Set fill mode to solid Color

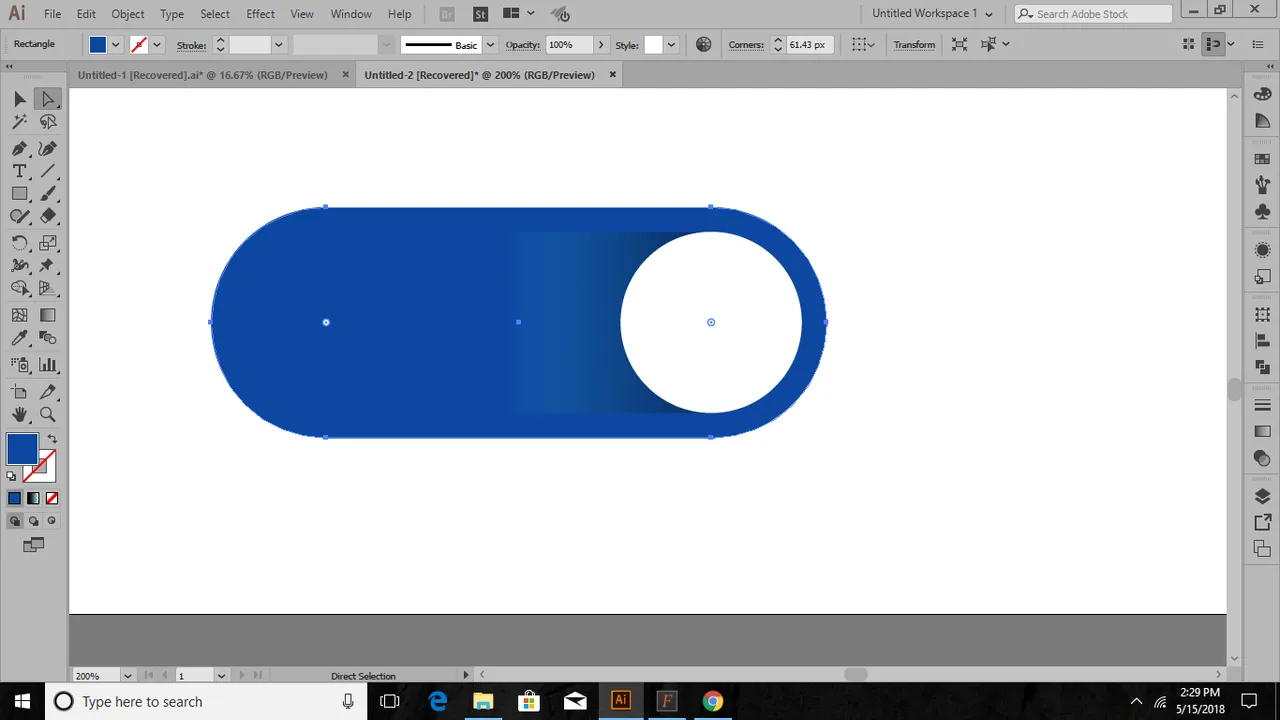tap(14, 498)
